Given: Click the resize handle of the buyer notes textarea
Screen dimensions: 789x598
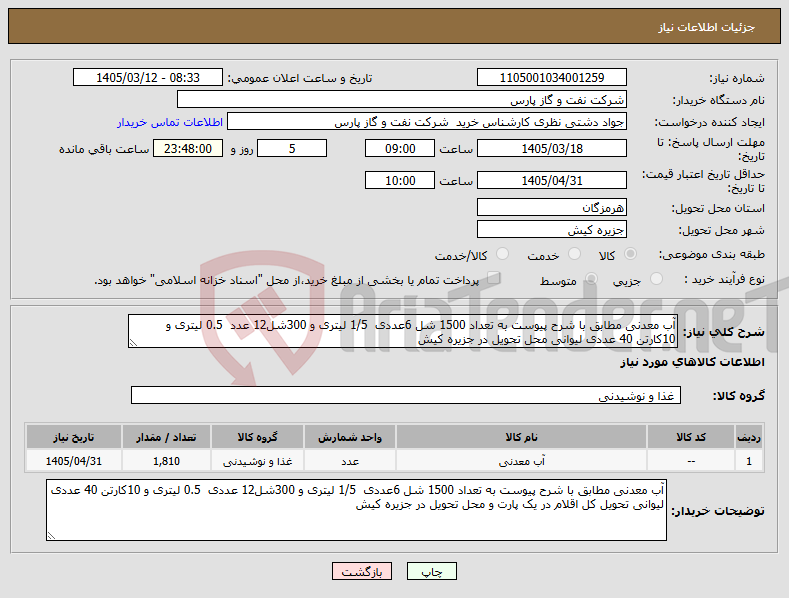Looking at the screenshot, I should (51, 536).
